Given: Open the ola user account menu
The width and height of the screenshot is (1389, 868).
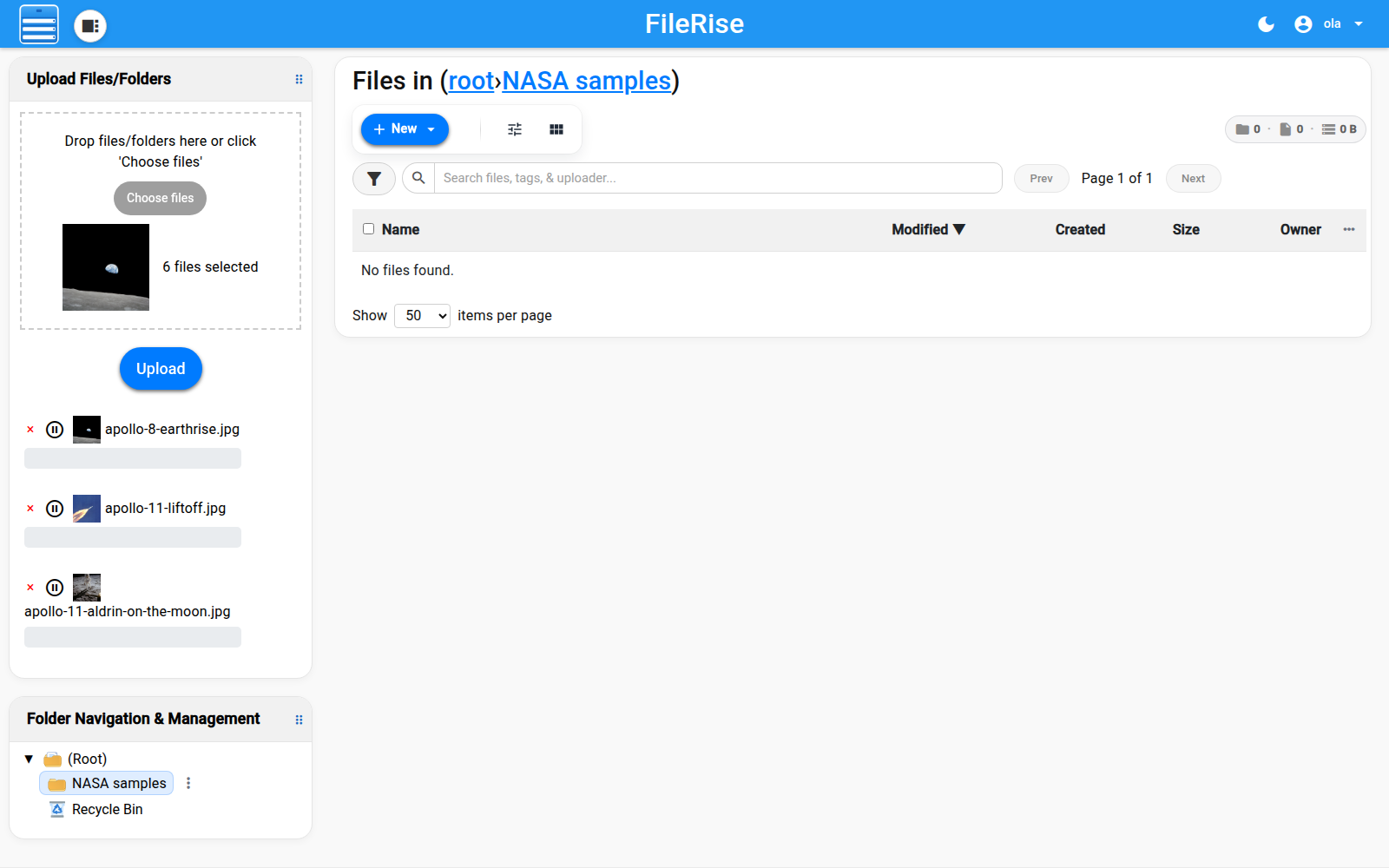Looking at the screenshot, I should click(x=1329, y=24).
